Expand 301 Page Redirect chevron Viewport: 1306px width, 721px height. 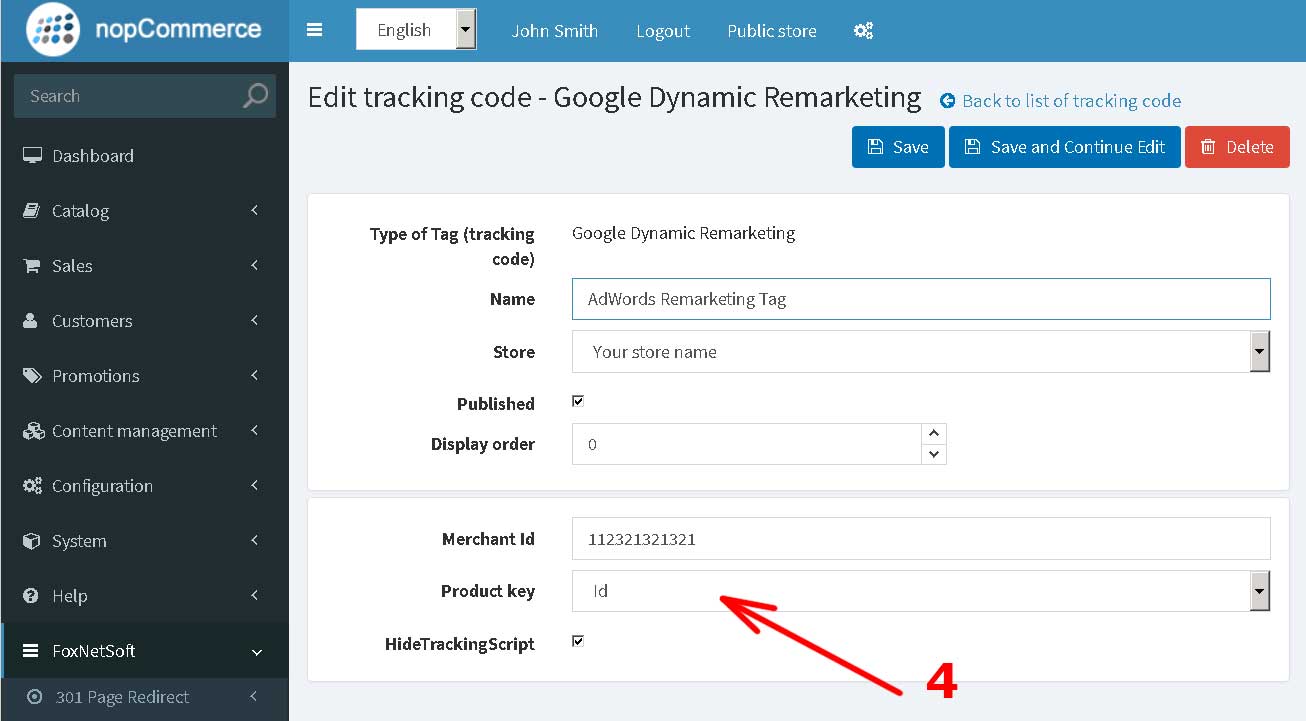(255, 696)
